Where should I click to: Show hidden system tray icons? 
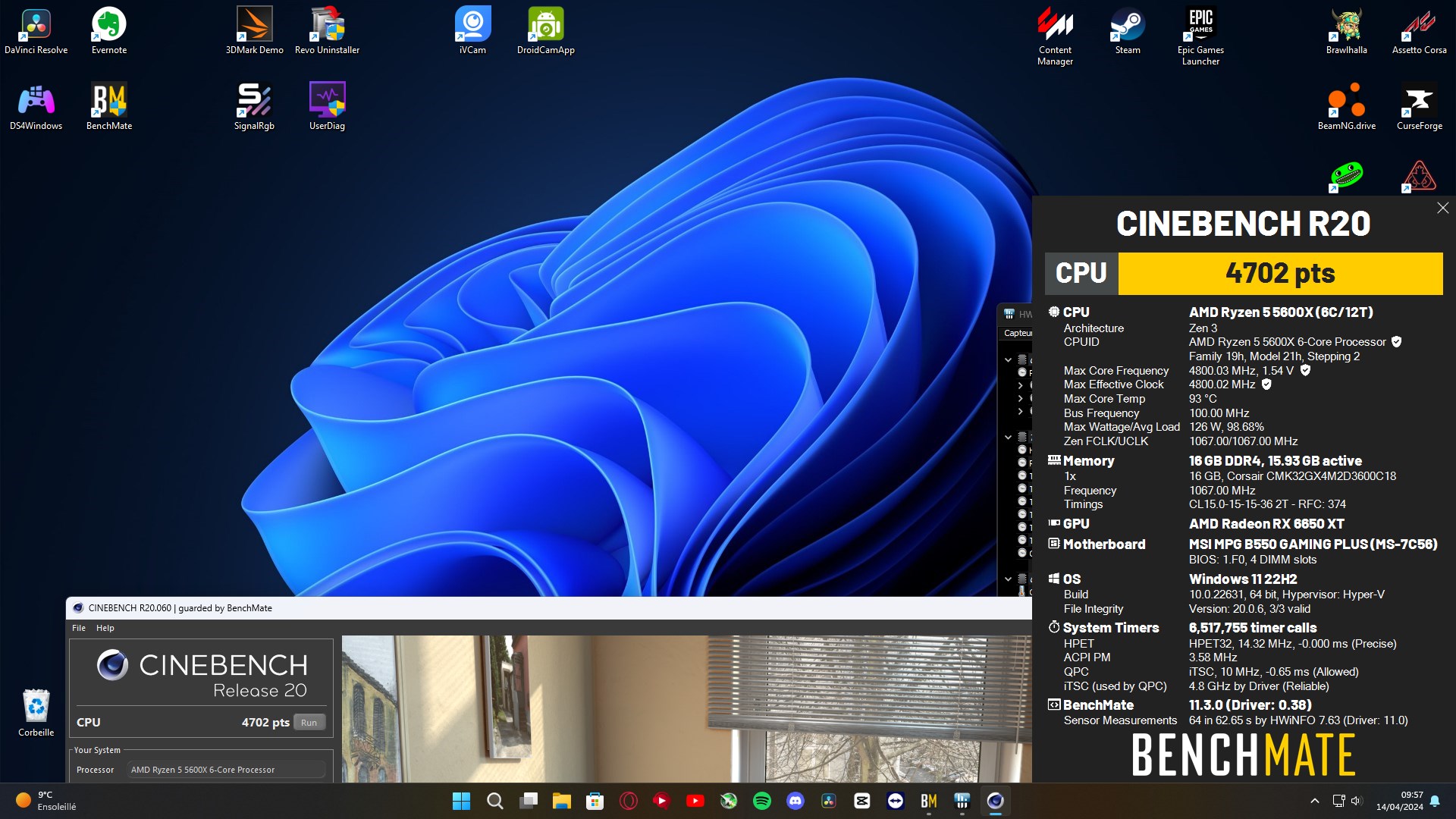[1314, 801]
